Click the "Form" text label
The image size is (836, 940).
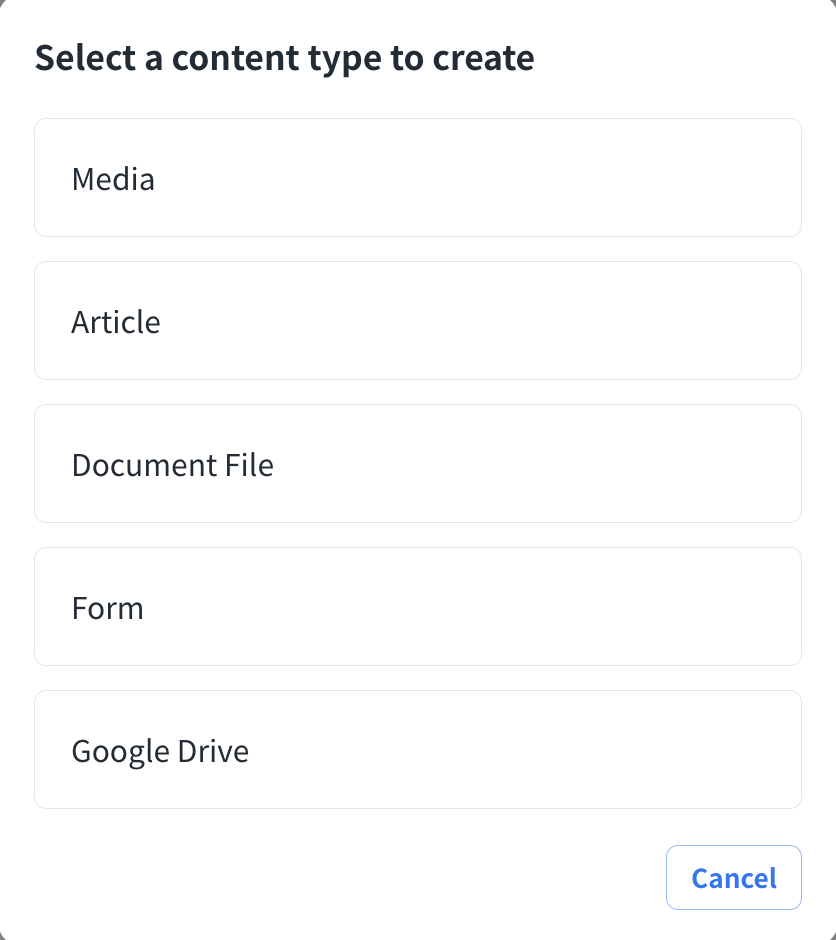(x=107, y=609)
